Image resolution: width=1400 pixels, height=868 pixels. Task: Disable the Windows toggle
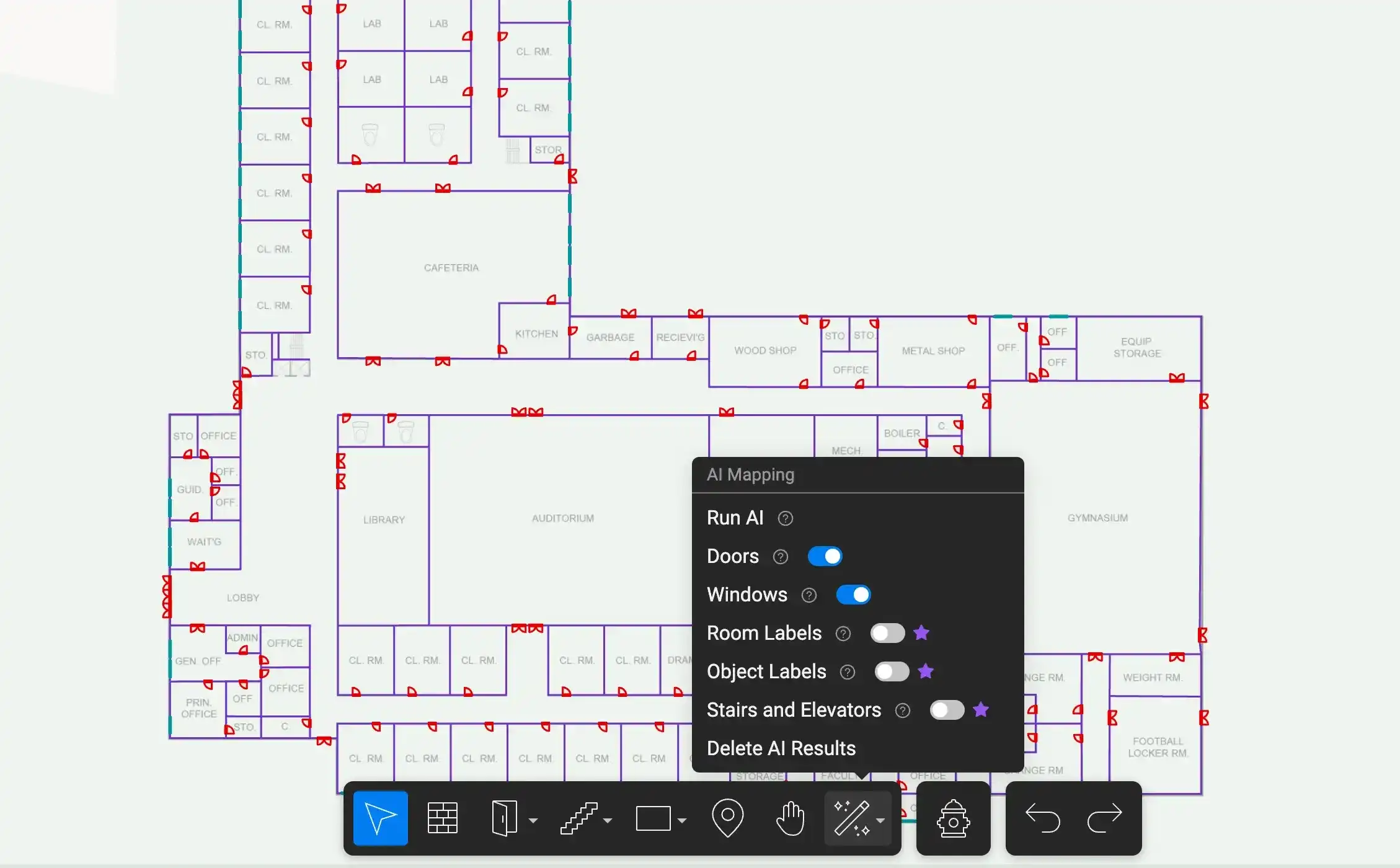point(854,595)
